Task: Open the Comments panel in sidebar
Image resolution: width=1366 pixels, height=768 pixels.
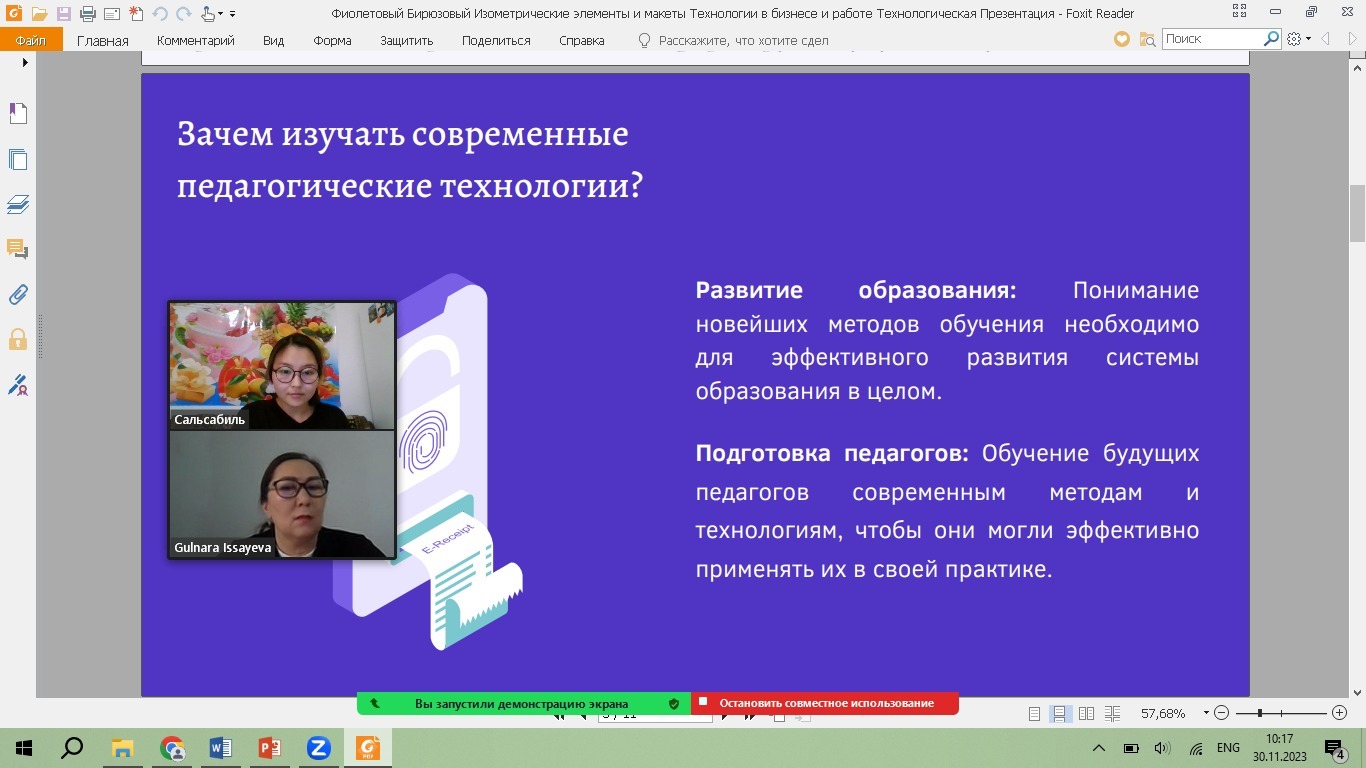Action: tap(17, 249)
